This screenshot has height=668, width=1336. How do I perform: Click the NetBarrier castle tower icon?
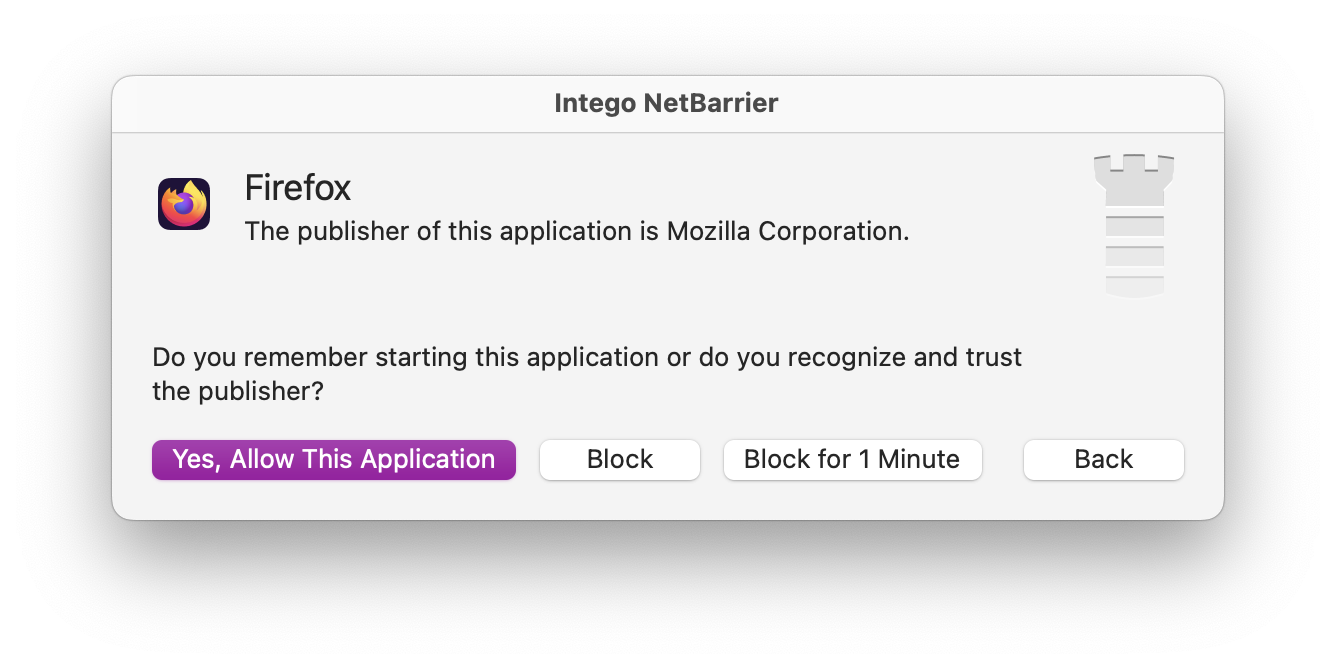click(1134, 226)
